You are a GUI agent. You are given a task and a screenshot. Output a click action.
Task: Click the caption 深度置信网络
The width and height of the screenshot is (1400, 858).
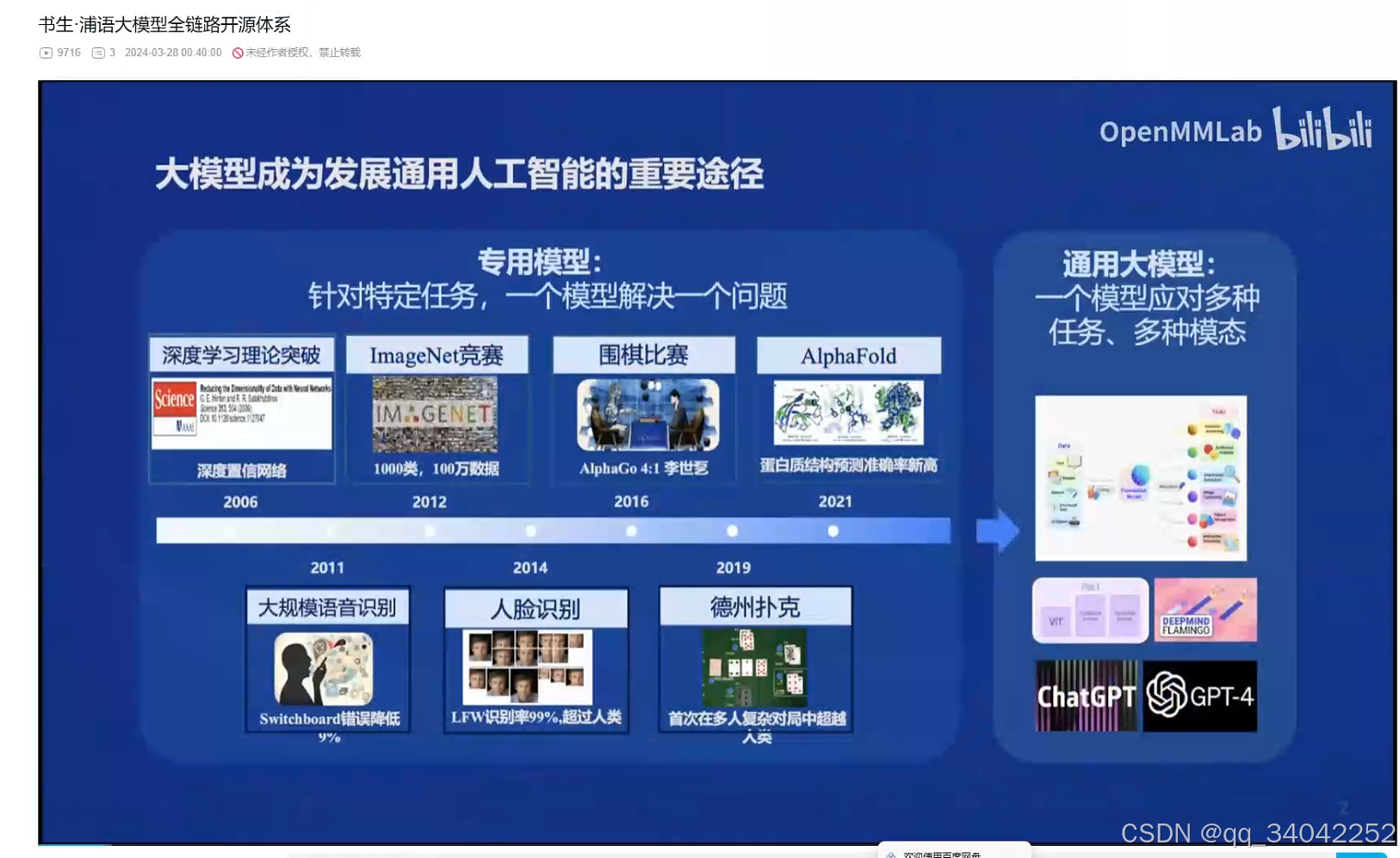pyautogui.click(x=242, y=470)
